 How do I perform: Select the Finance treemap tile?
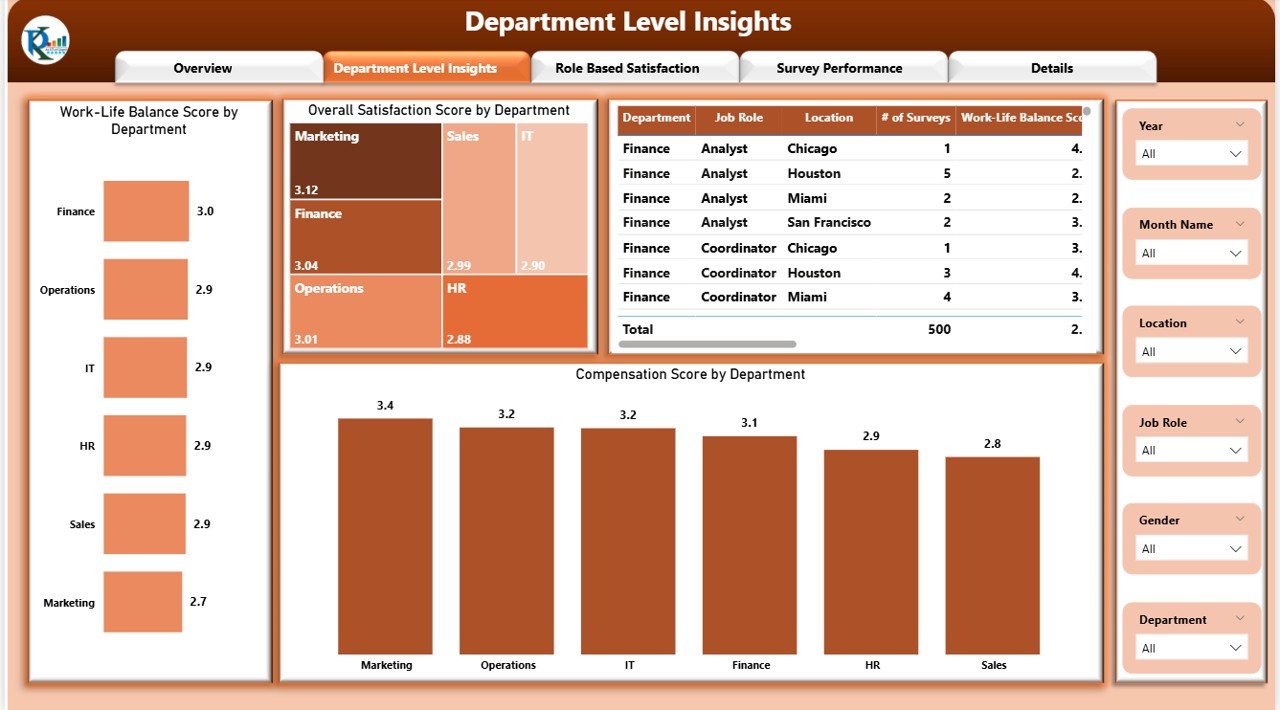pyautogui.click(x=366, y=236)
